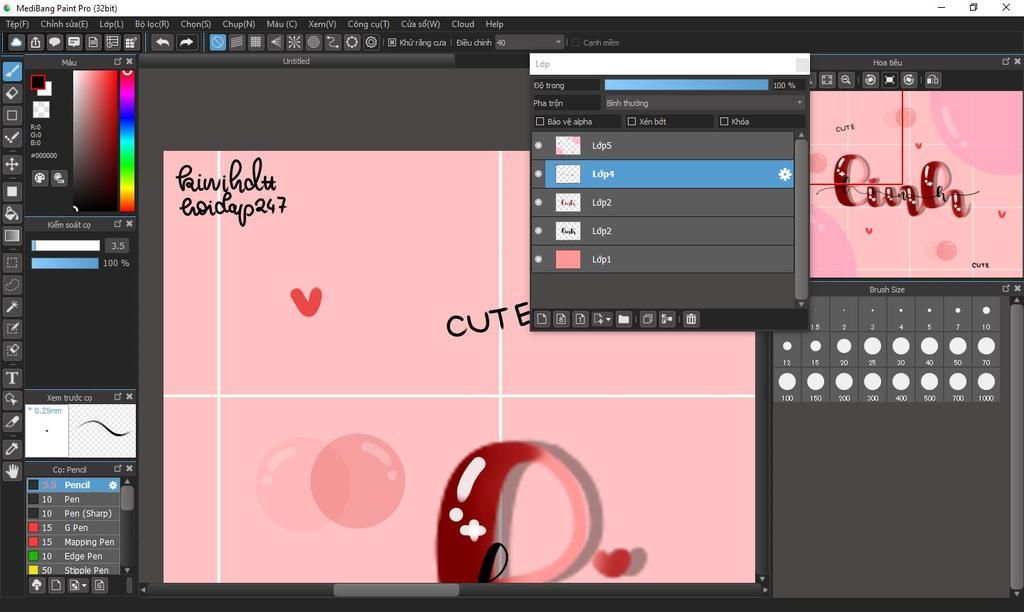Enable the Khóa lock checkbox
The width and height of the screenshot is (1024, 612).
724,121
